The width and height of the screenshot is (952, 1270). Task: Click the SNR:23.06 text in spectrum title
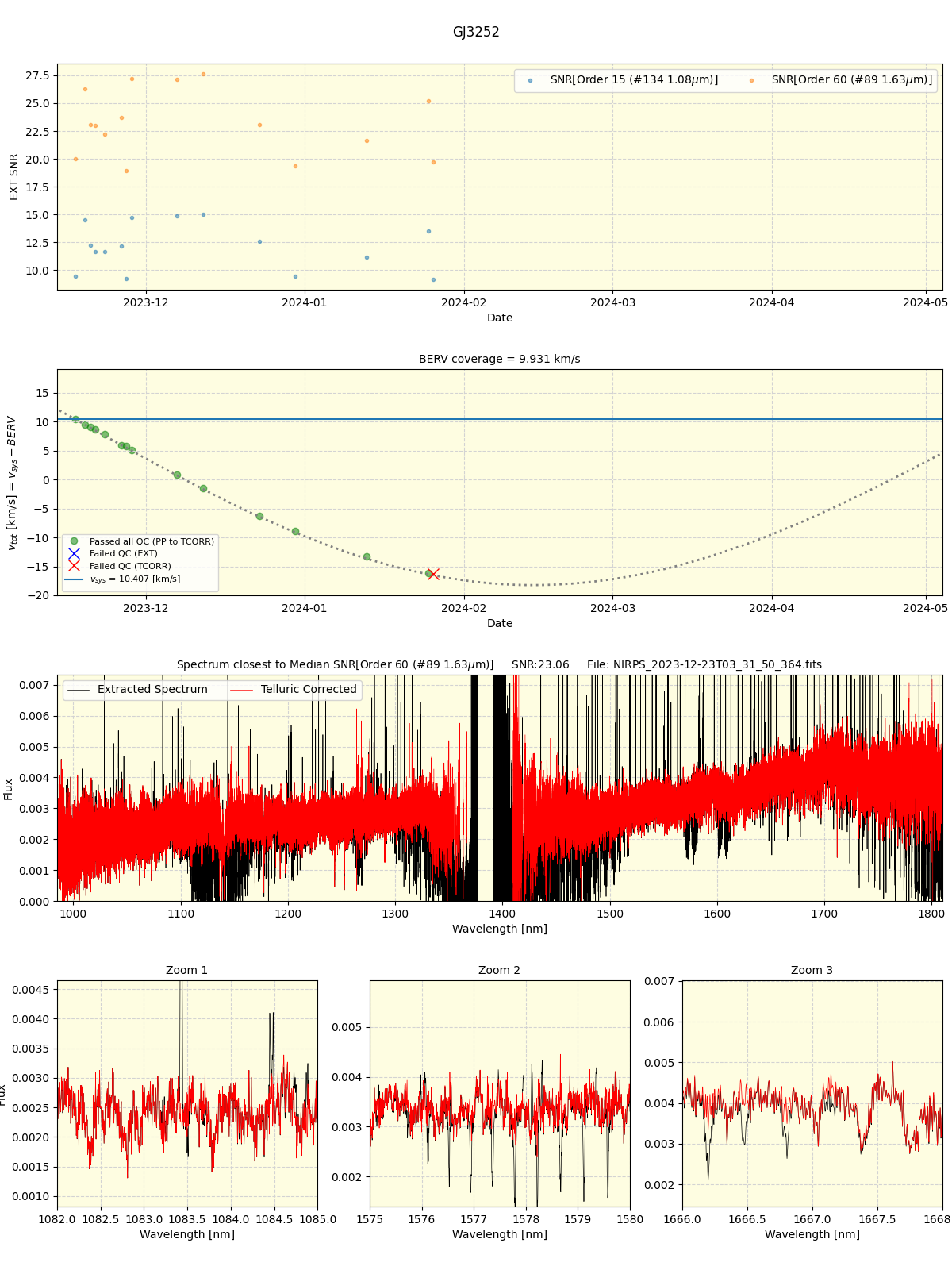(x=540, y=664)
